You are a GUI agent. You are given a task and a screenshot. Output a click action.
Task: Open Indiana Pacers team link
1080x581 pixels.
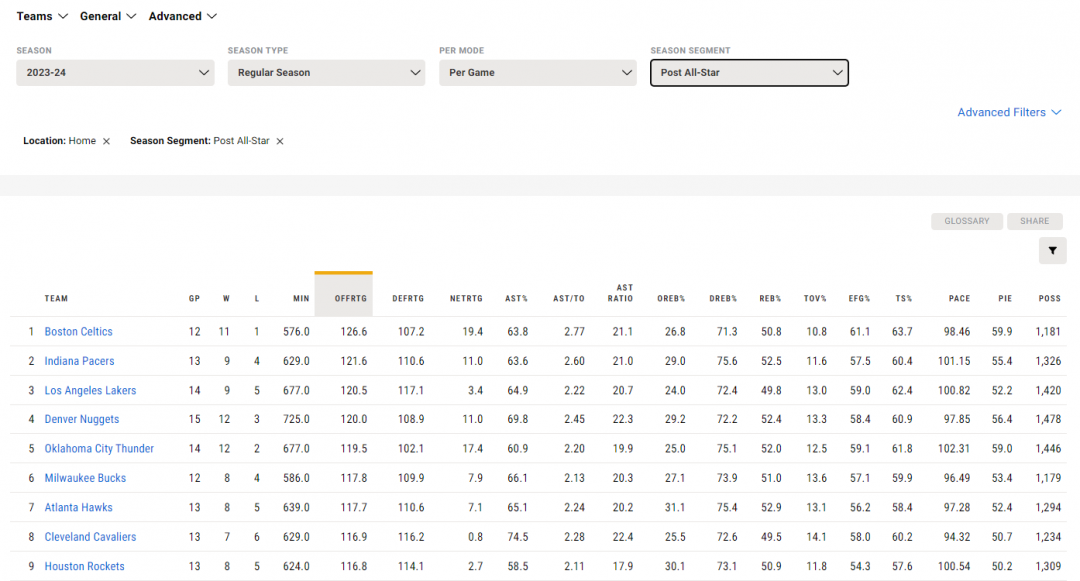[79, 361]
